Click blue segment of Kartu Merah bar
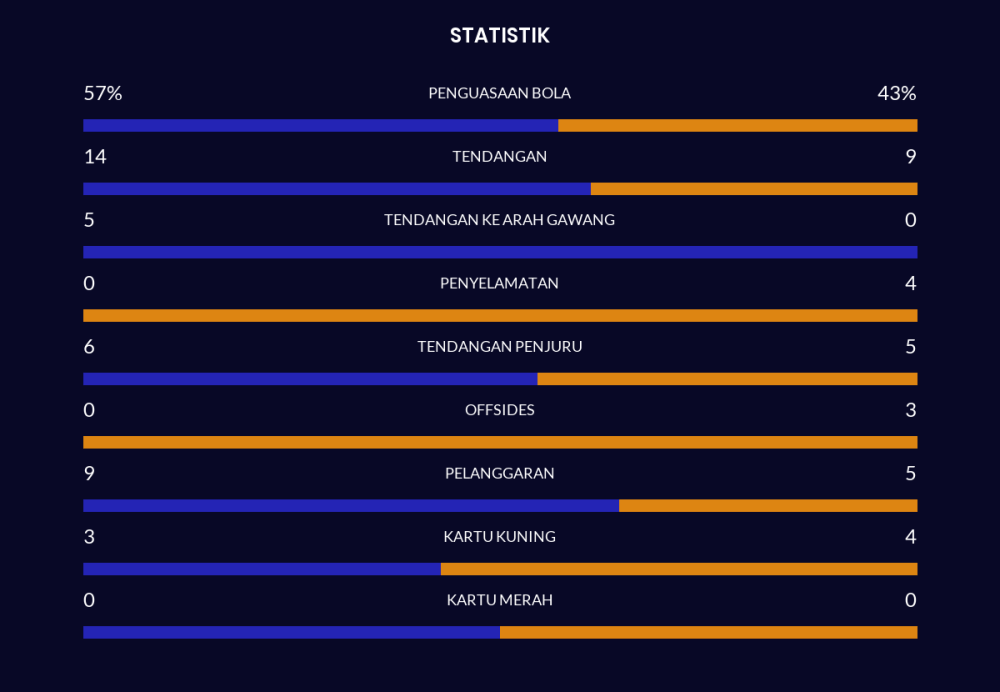The image size is (1000, 692). click(x=291, y=632)
